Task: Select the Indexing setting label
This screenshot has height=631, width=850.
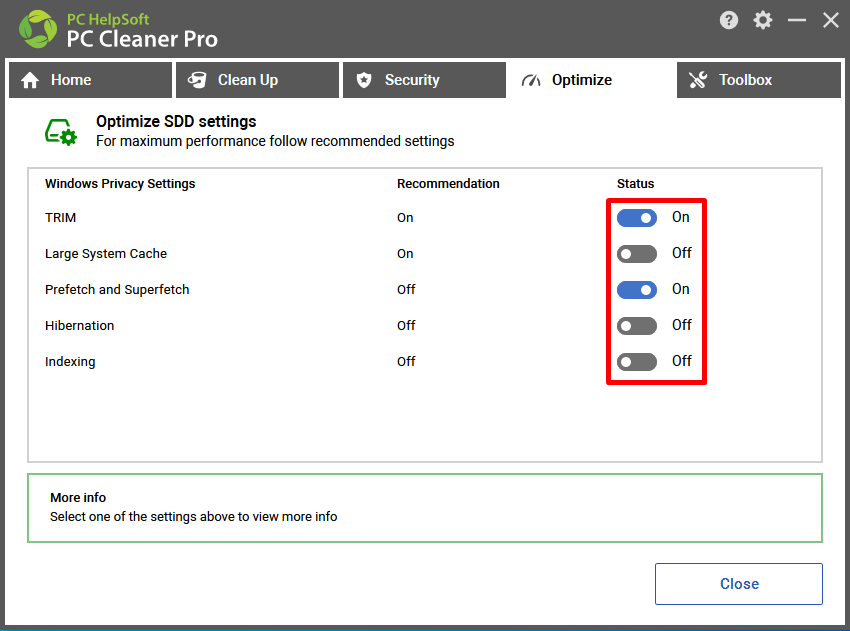Action: point(70,362)
